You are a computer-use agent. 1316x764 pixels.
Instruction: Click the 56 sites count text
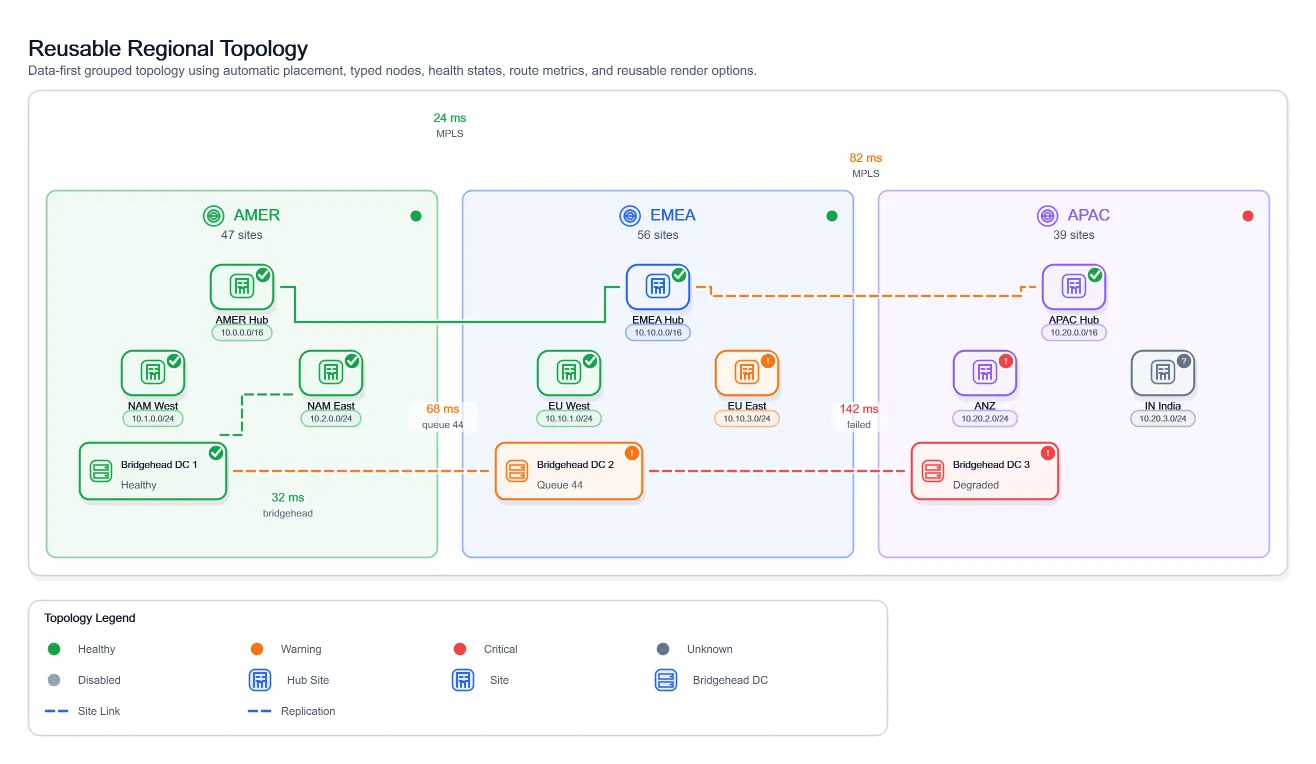tap(658, 235)
